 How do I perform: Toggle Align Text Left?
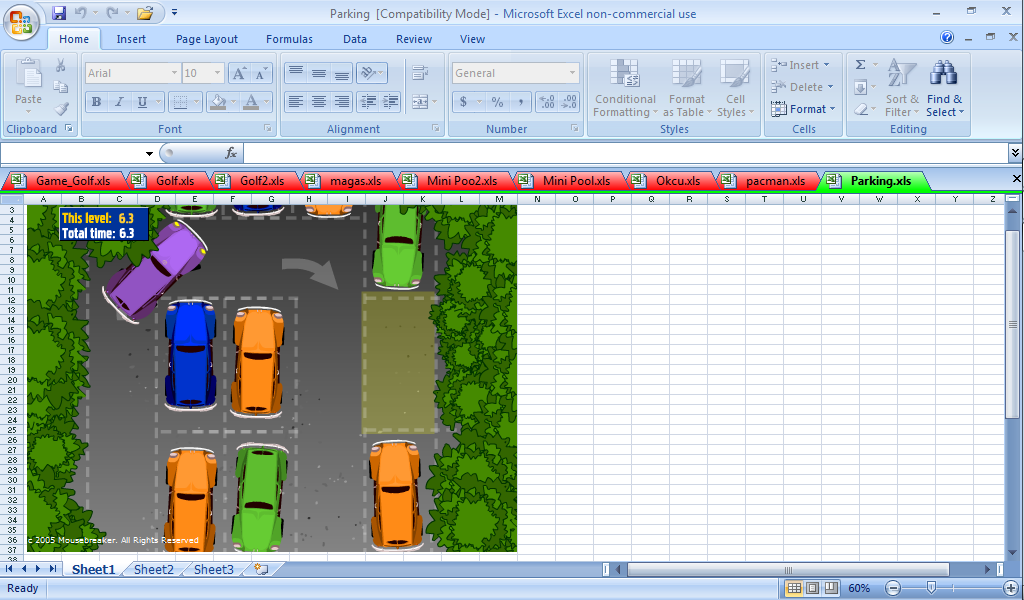coord(296,101)
